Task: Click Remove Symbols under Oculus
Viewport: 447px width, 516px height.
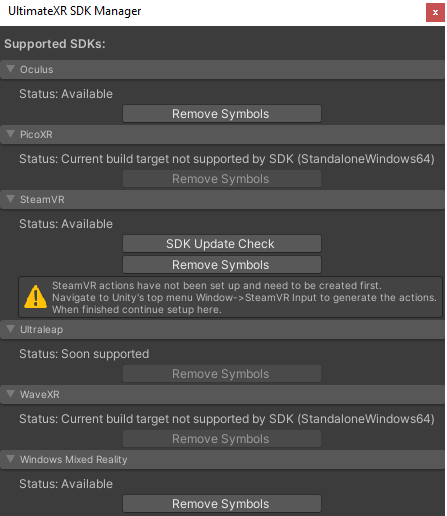Action: coord(222,114)
